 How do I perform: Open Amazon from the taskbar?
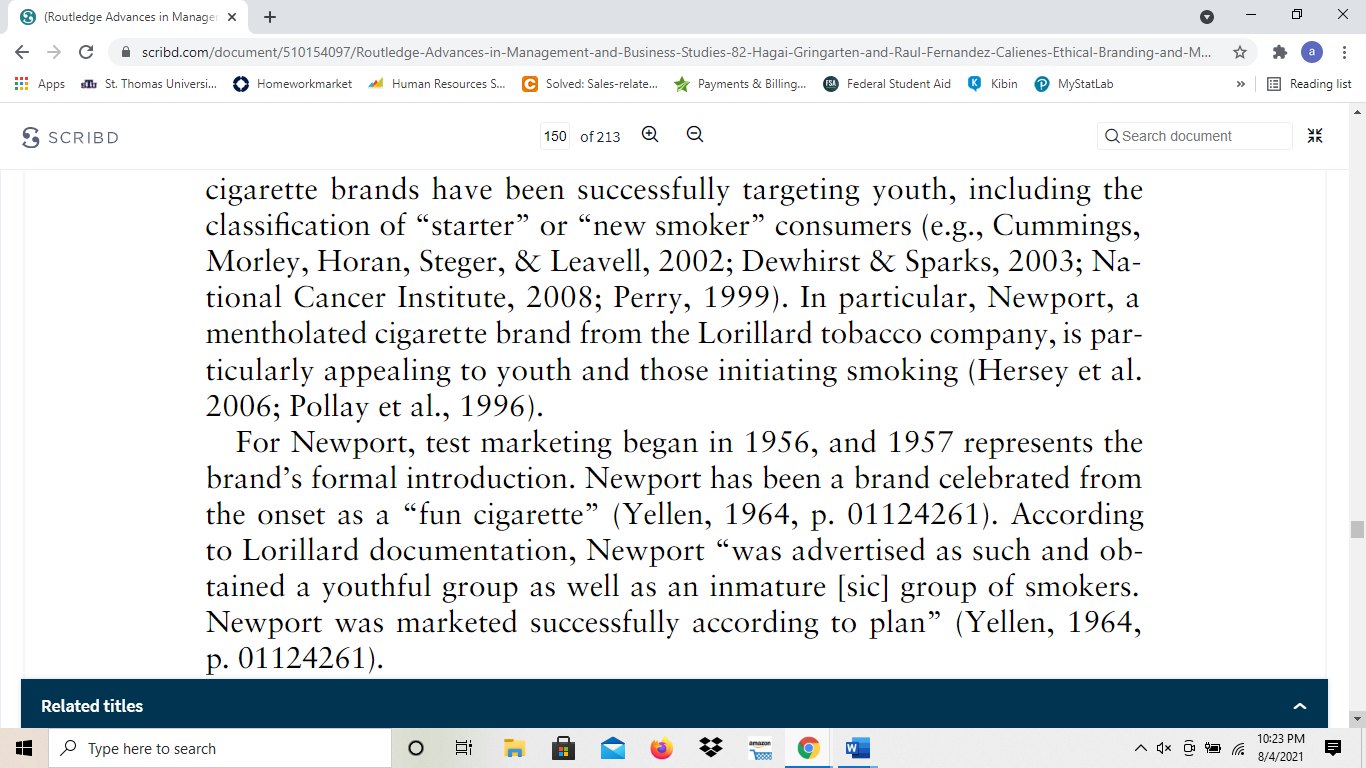click(x=760, y=748)
